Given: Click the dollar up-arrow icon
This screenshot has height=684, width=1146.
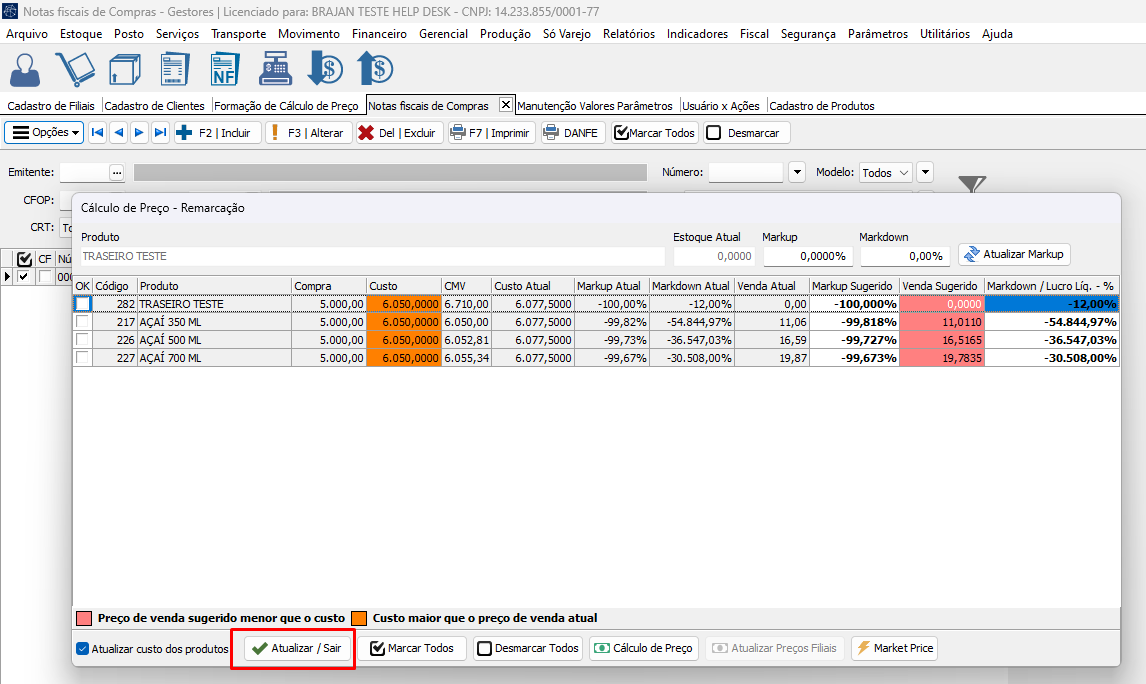Looking at the screenshot, I should pyautogui.click(x=375, y=70).
